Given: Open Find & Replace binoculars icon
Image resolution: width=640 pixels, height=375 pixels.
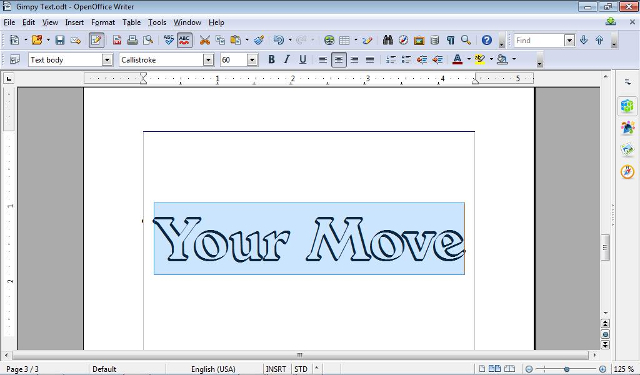Looking at the screenshot, I should coord(388,40).
